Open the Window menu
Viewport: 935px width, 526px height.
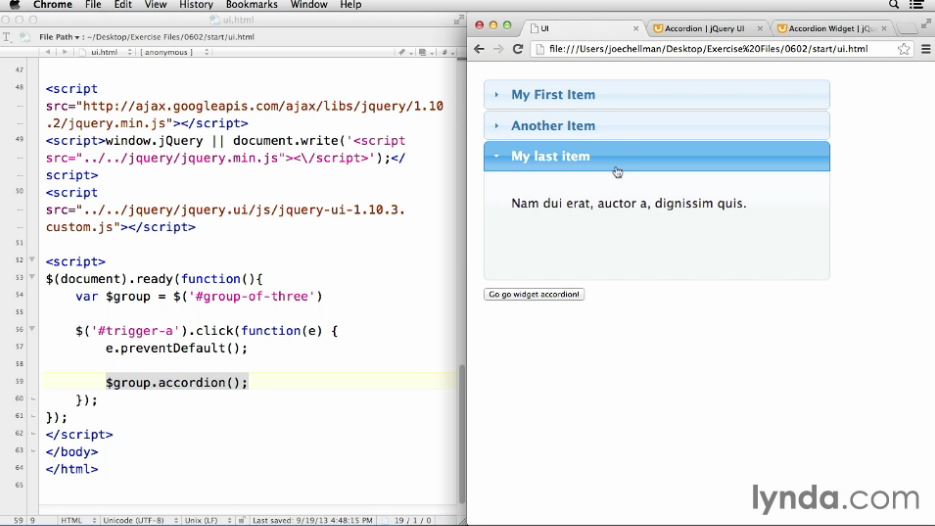pos(309,5)
